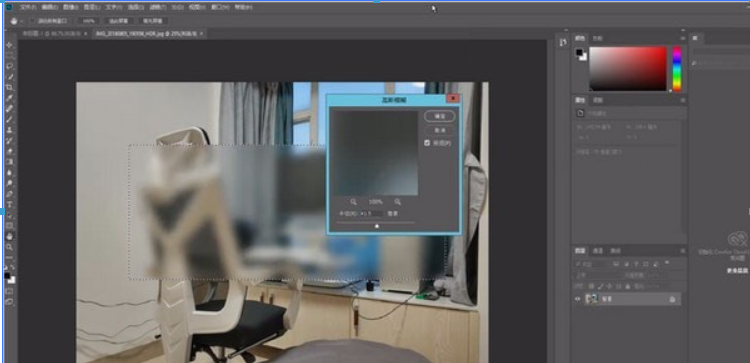
Task: Switch to the 通道 (Channels) tab
Action: tap(598, 251)
